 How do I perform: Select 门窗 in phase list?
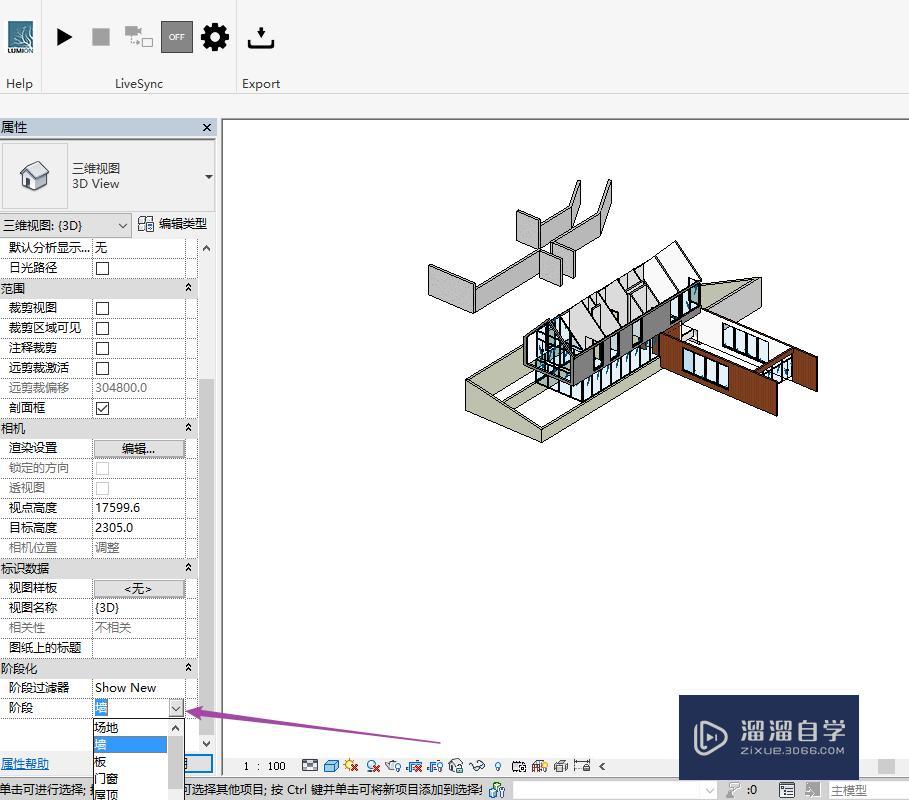[130, 778]
